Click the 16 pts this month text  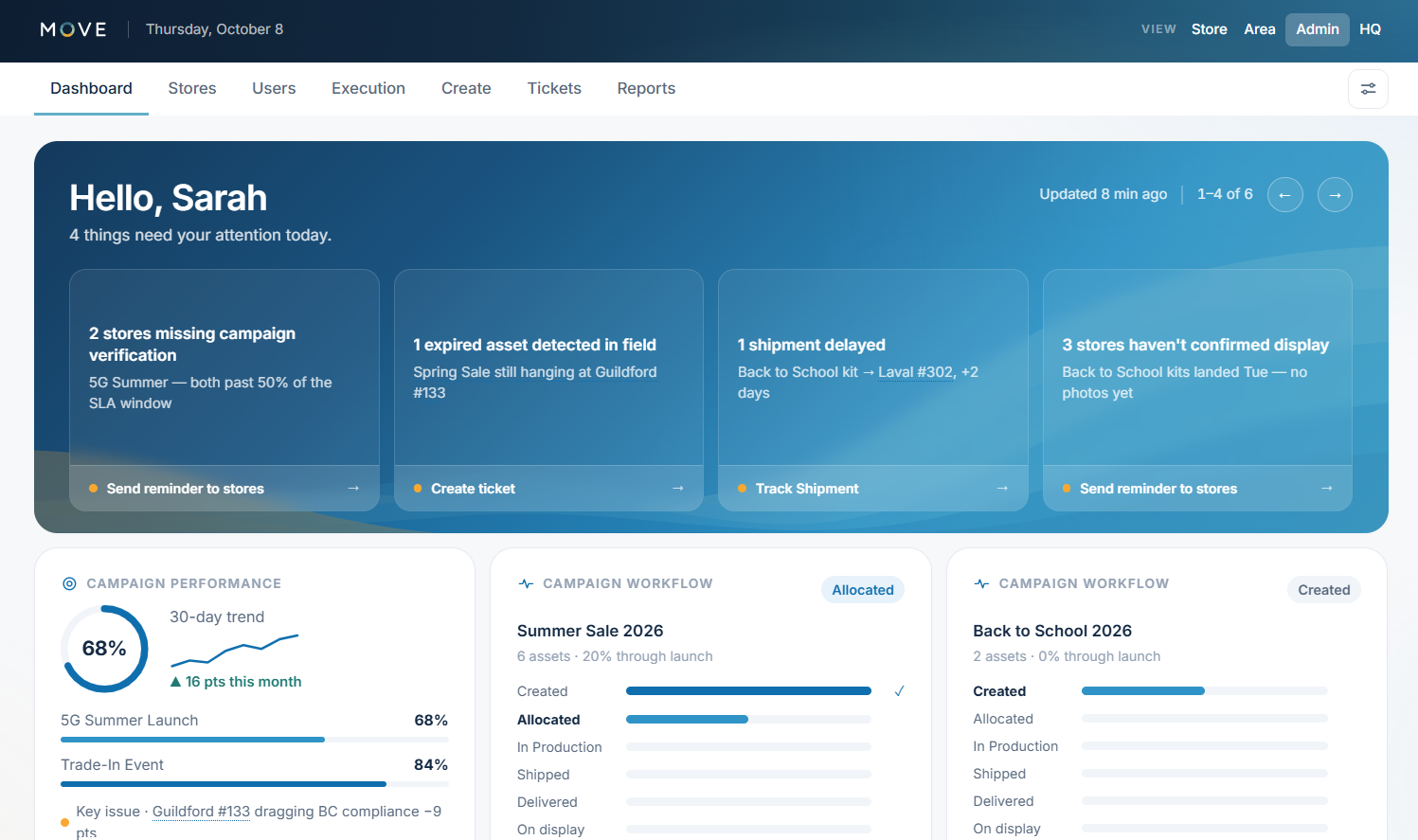243,682
